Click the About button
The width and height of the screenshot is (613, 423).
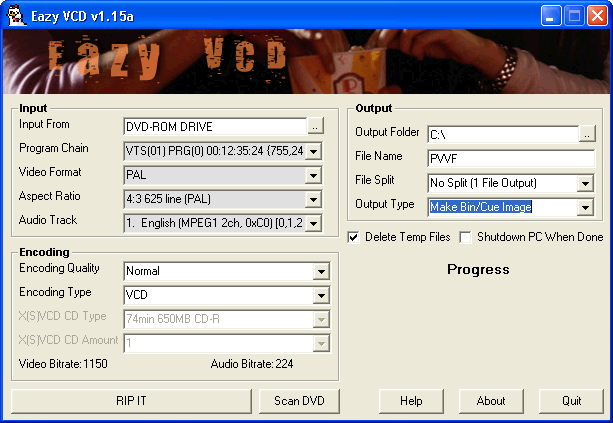tap(491, 401)
